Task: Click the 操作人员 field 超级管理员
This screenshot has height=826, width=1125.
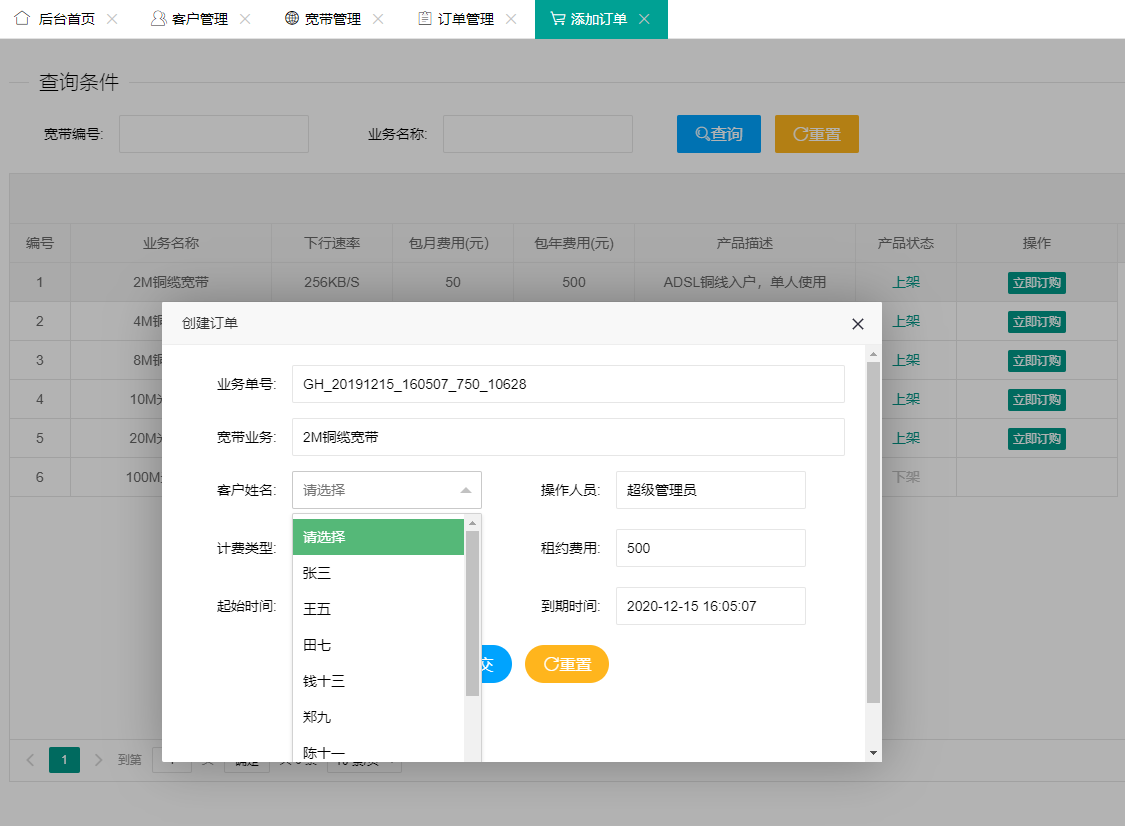Action: [x=710, y=490]
